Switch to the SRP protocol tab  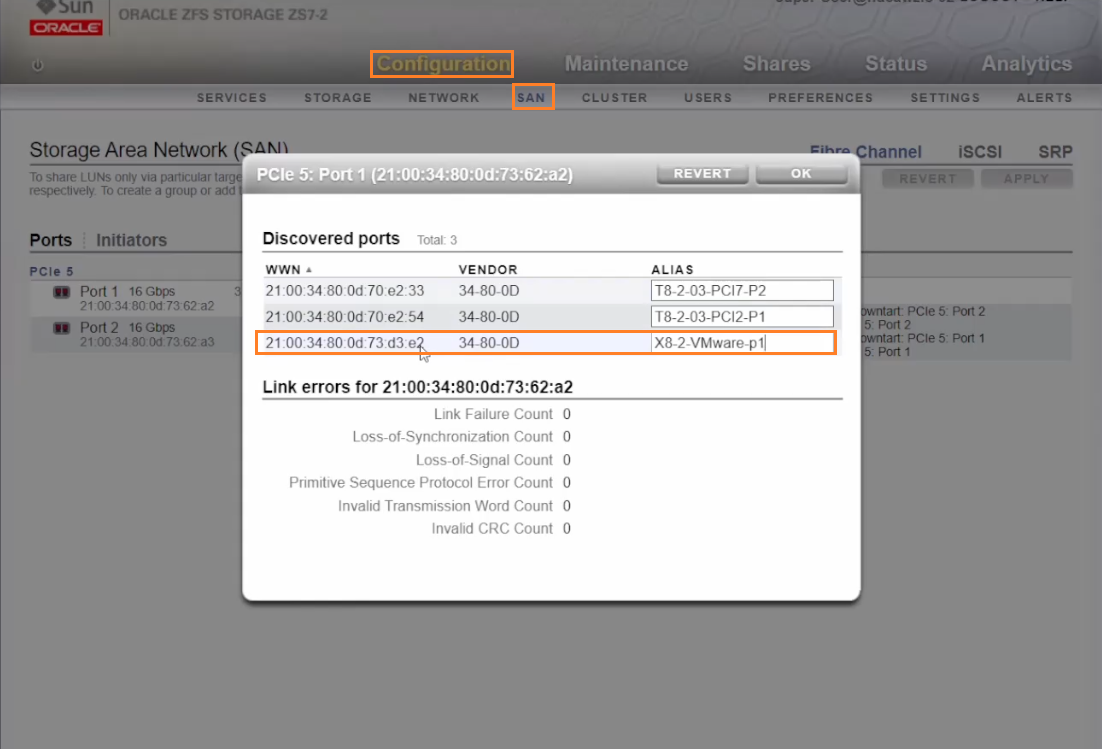pos(1056,152)
